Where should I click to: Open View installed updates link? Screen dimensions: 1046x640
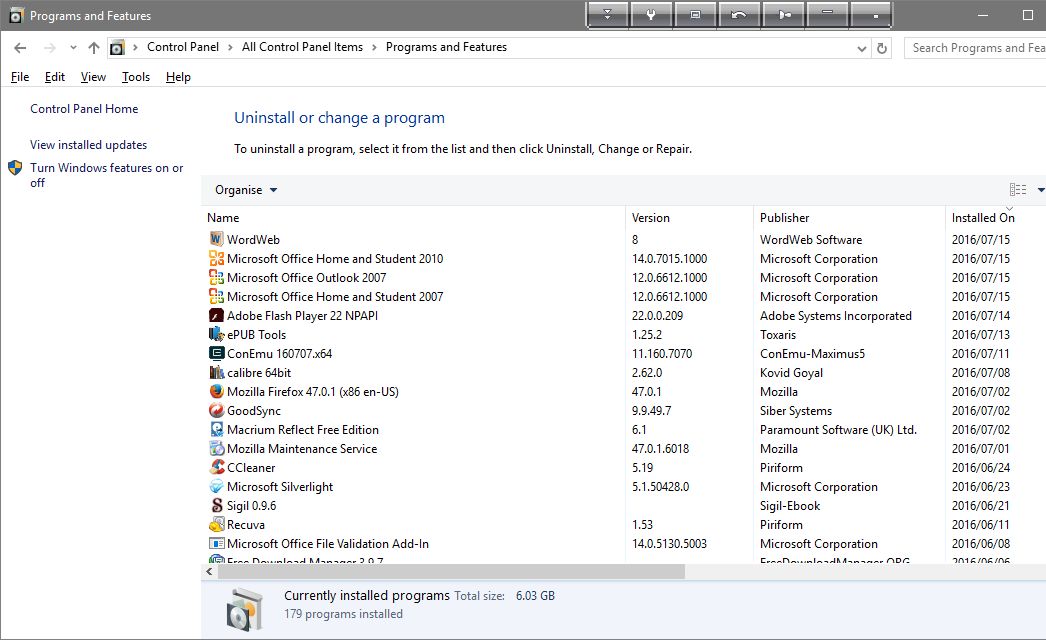(x=88, y=145)
